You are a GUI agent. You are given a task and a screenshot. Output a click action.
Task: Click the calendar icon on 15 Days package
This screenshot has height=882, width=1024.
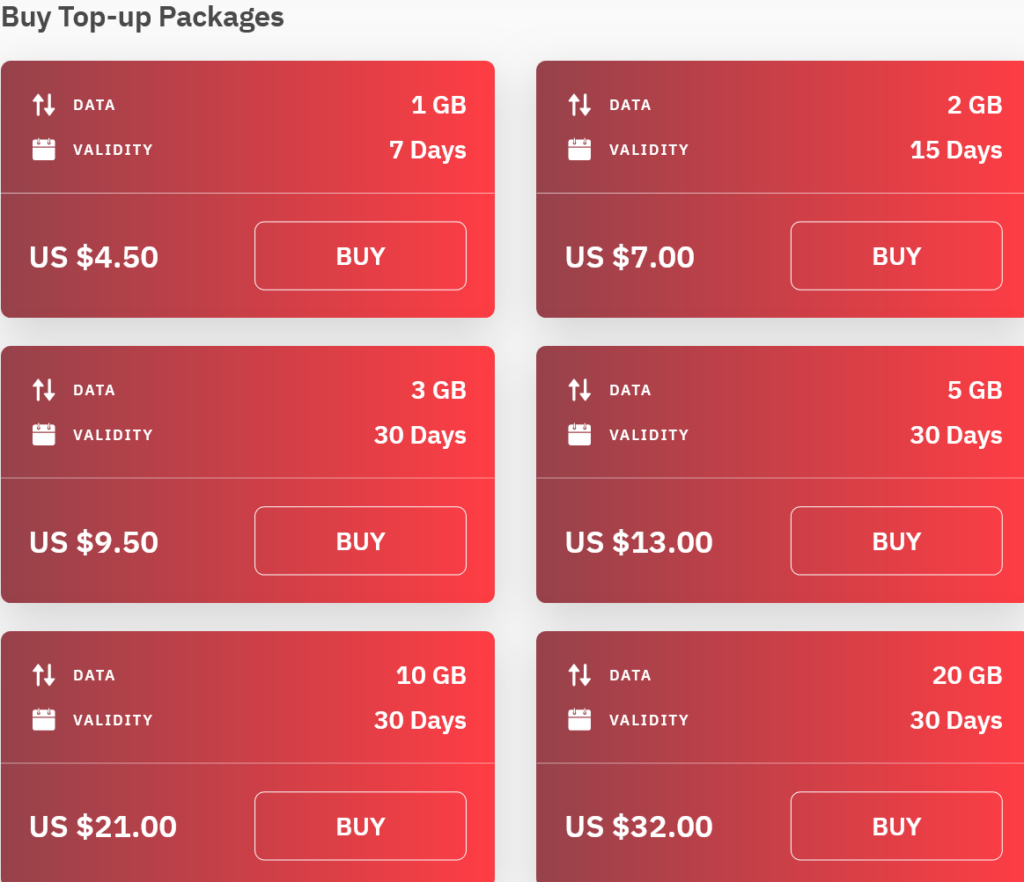click(580, 150)
